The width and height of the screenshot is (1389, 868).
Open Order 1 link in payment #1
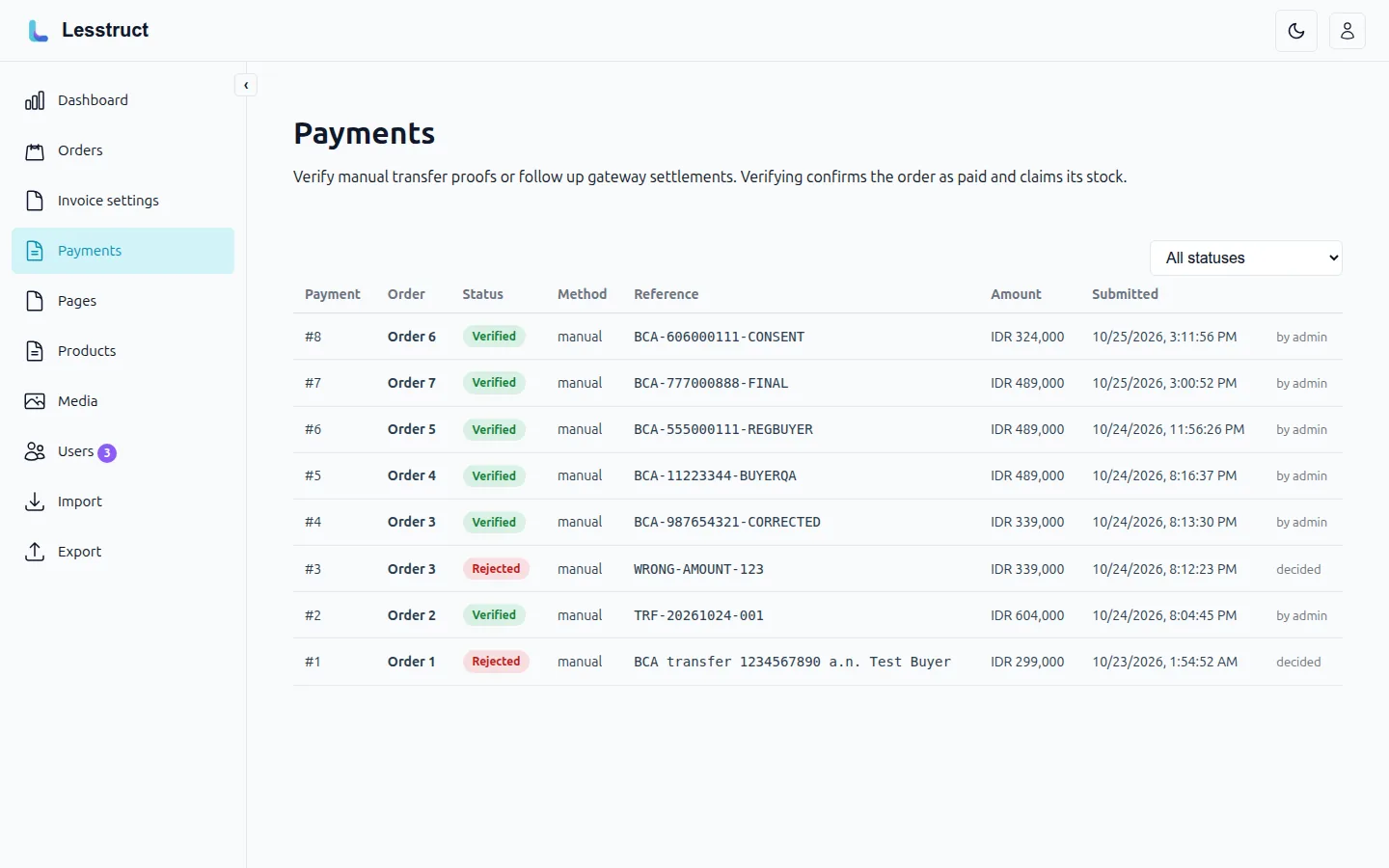point(412,662)
